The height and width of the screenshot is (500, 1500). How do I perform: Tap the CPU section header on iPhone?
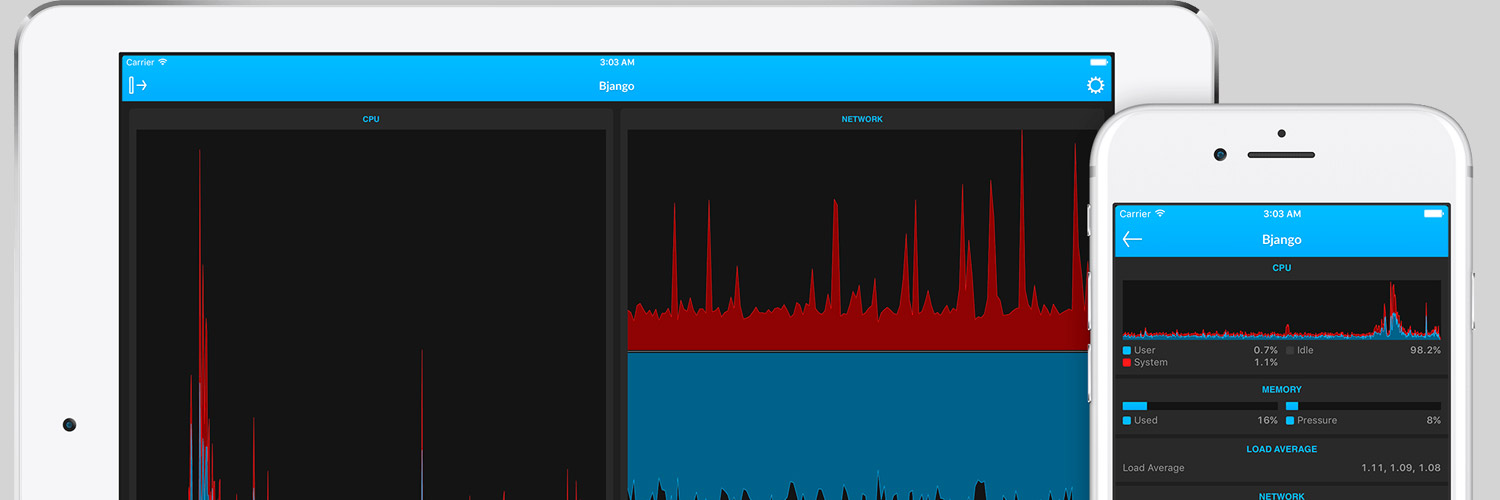(x=1282, y=268)
